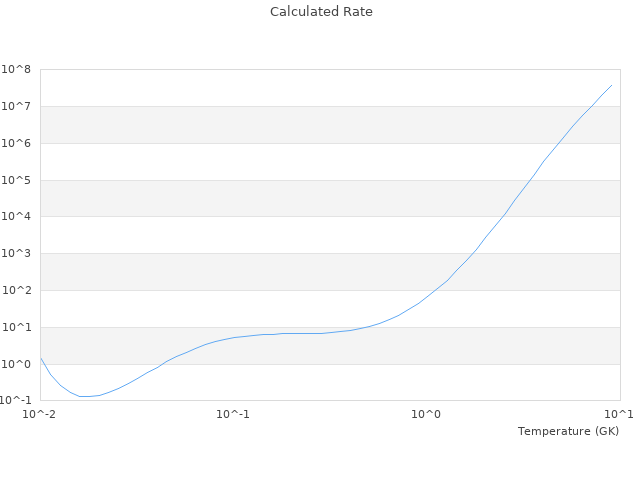Click the 10^-1 label on the x-axis
The width and height of the screenshot is (640, 480).
[232, 414]
